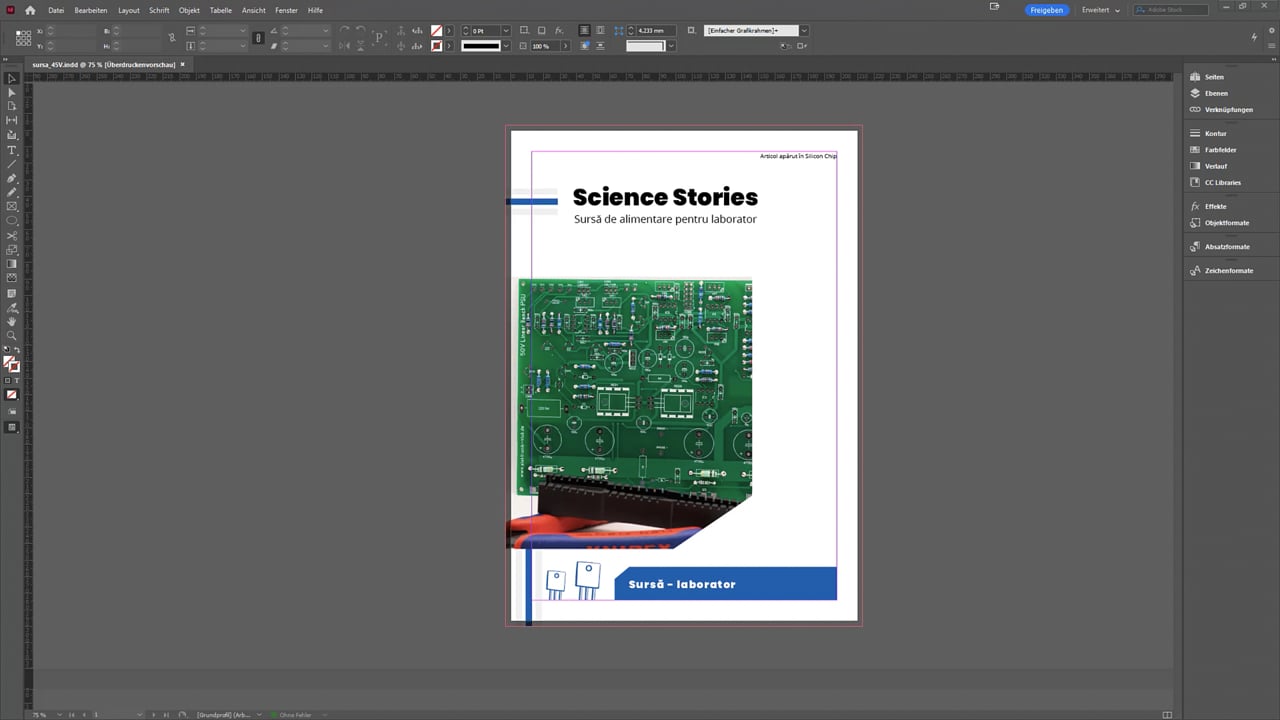Select the Line tool
The width and height of the screenshot is (1280, 720).
(12, 164)
